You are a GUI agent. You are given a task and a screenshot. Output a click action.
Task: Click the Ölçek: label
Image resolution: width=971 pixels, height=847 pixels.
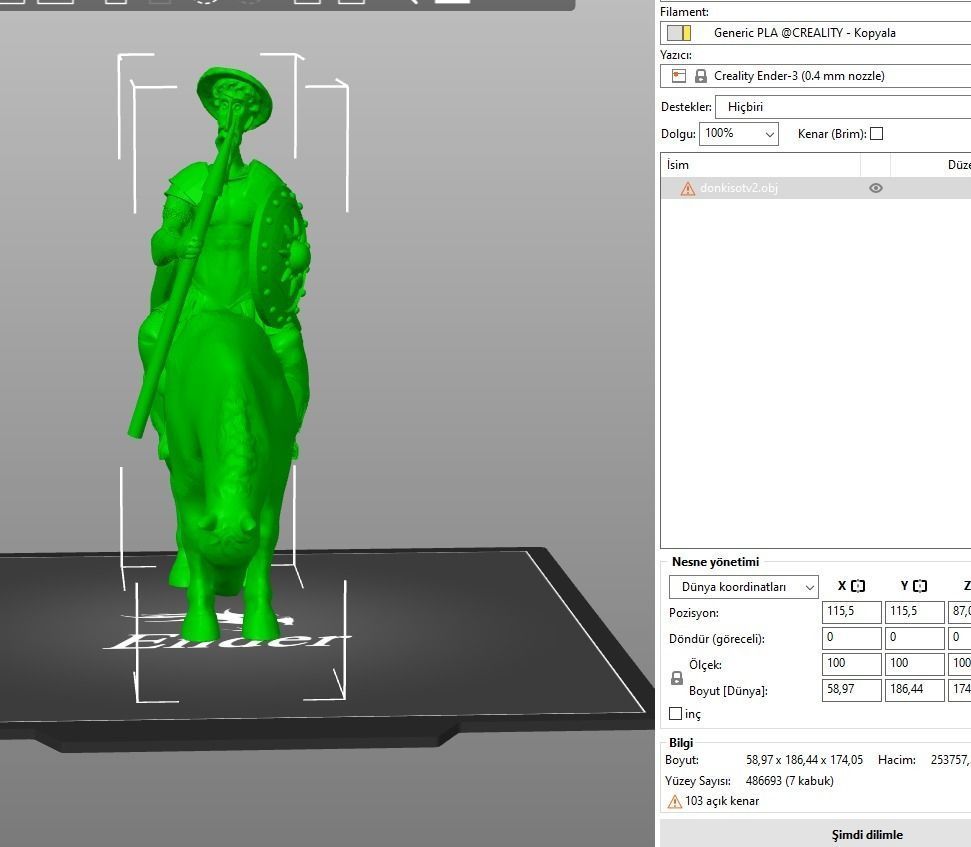(x=705, y=665)
